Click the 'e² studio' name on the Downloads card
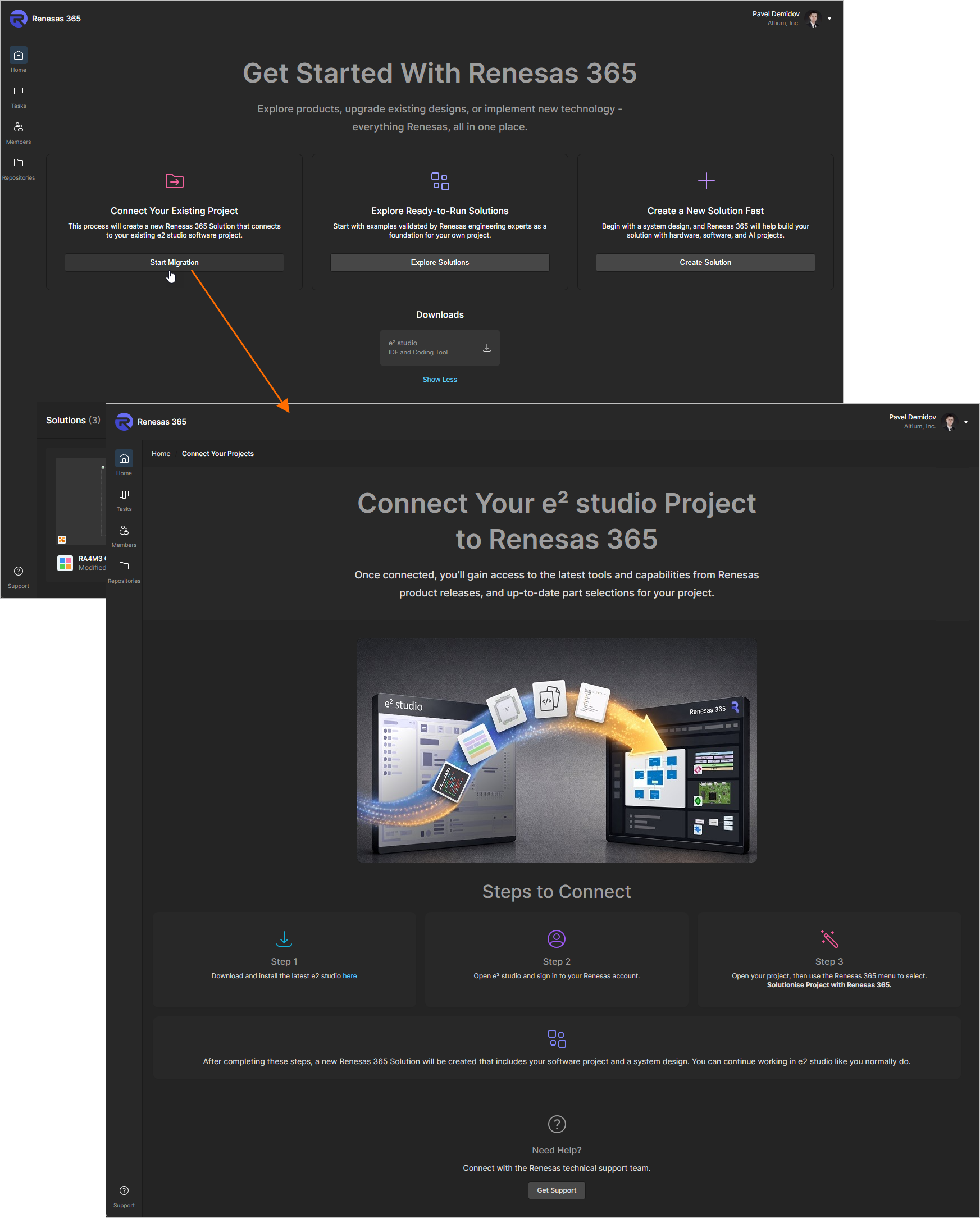This screenshot has height=1218, width=980. 403,343
